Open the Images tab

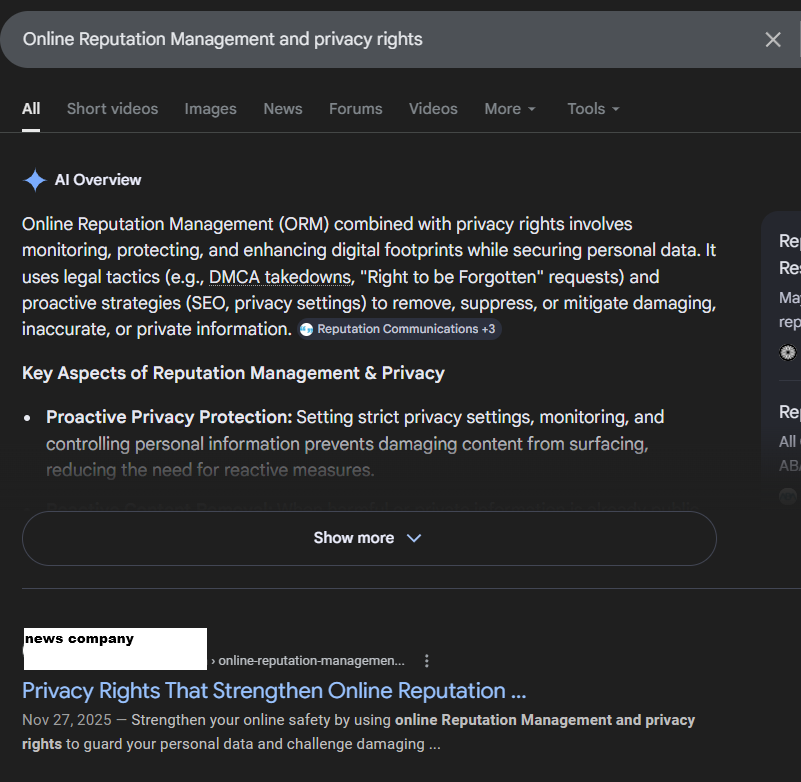210,109
